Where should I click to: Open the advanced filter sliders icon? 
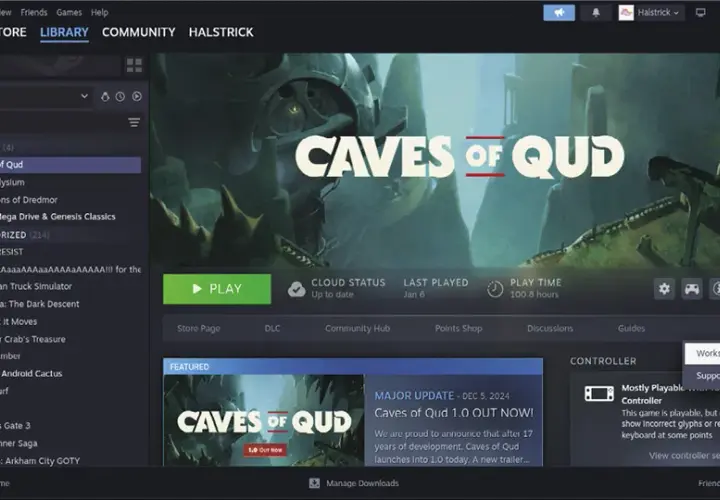click(x=134, y=123)
